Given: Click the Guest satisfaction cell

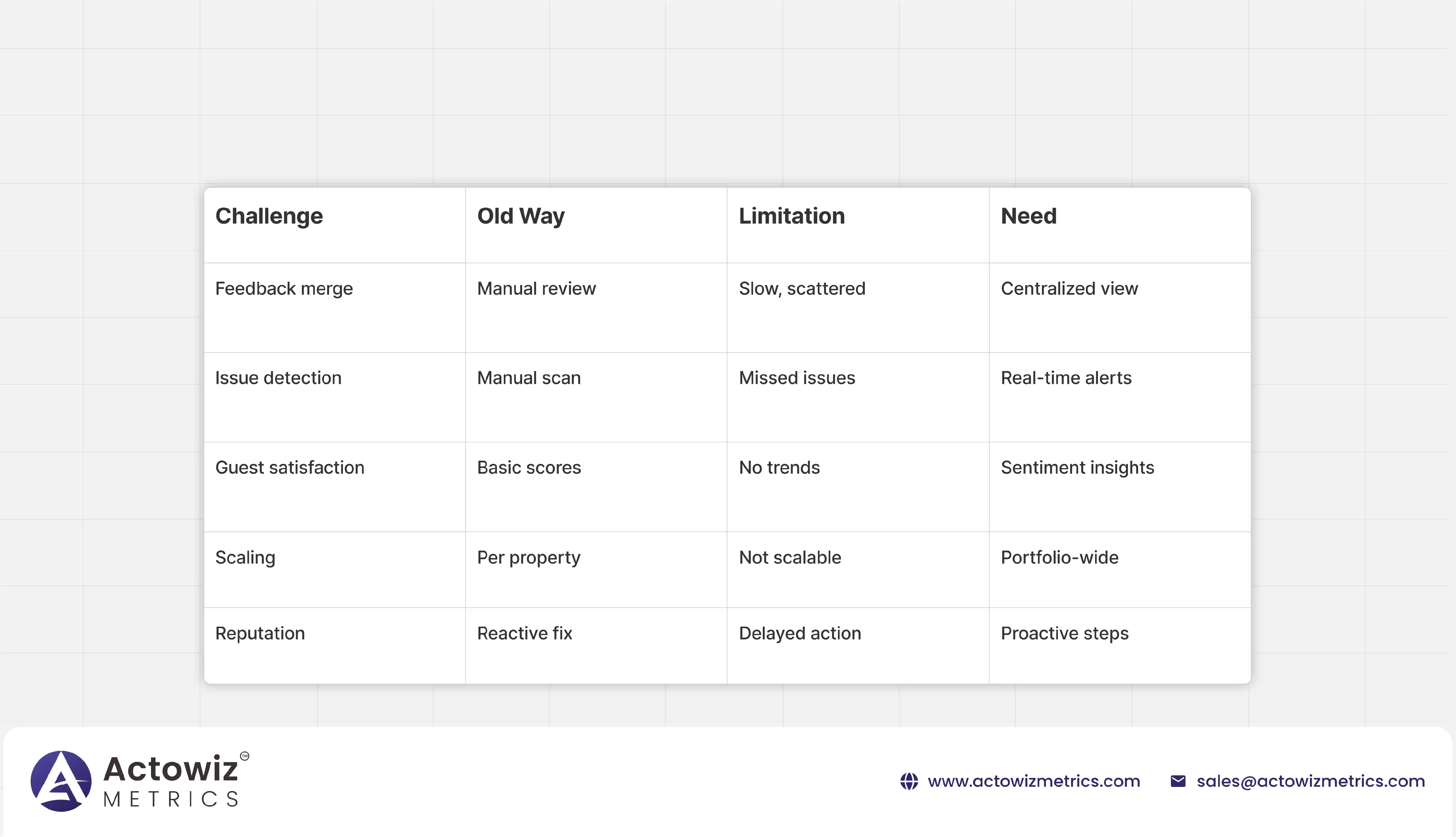Looking at the screenshot, I should pyautogui.click(x=290, y=468).
